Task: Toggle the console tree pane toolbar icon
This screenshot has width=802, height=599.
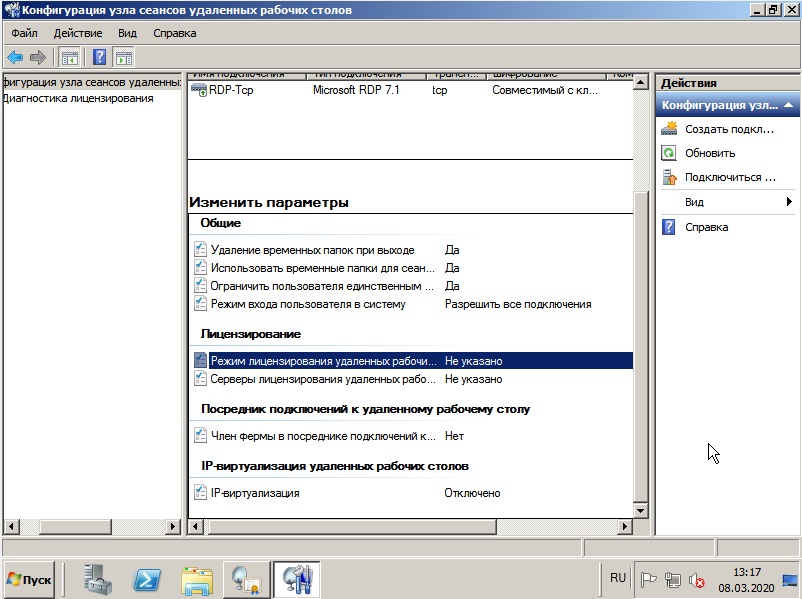Action: [x=69, y=57]
